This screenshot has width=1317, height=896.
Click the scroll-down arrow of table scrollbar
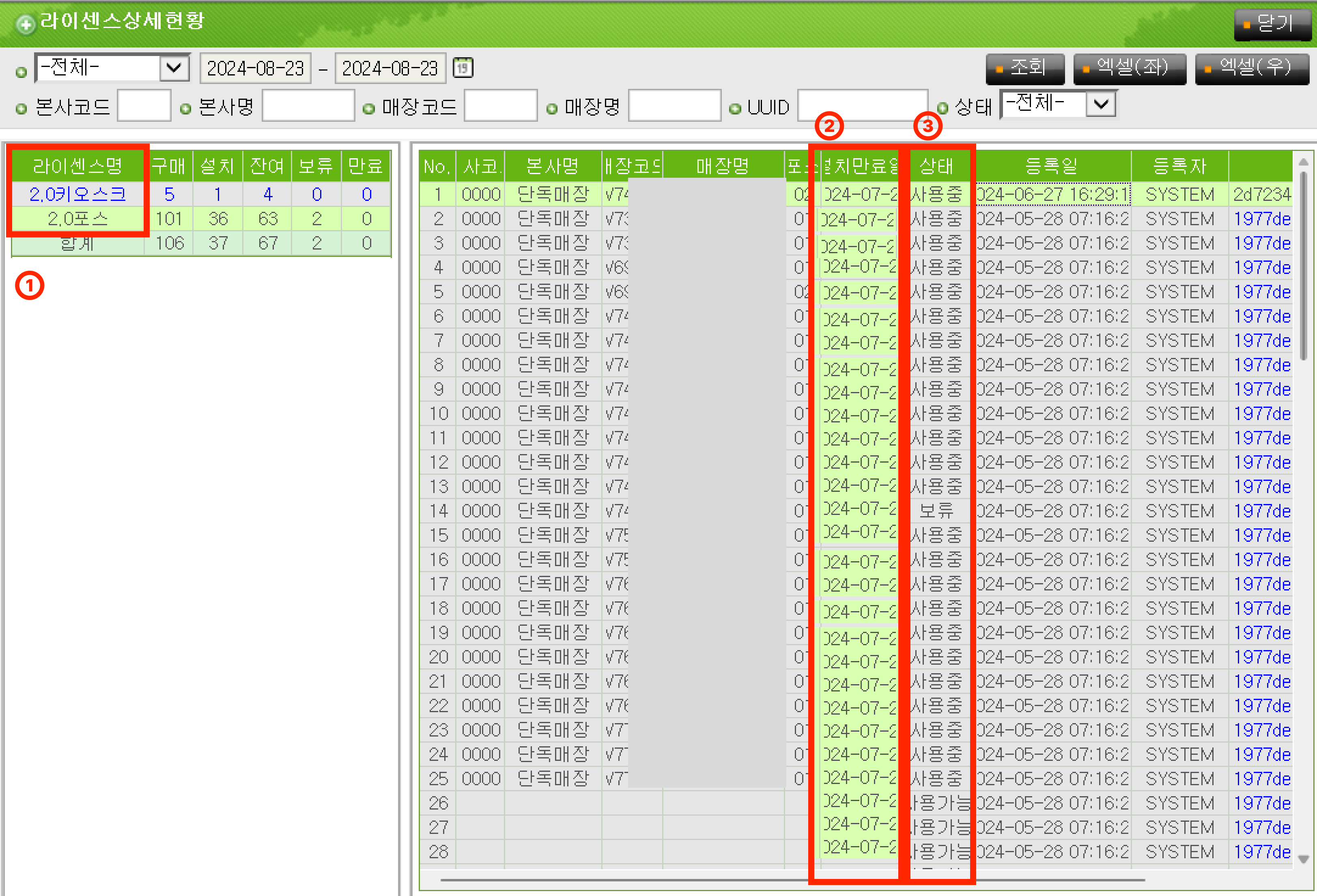(x=1303, y=859)
